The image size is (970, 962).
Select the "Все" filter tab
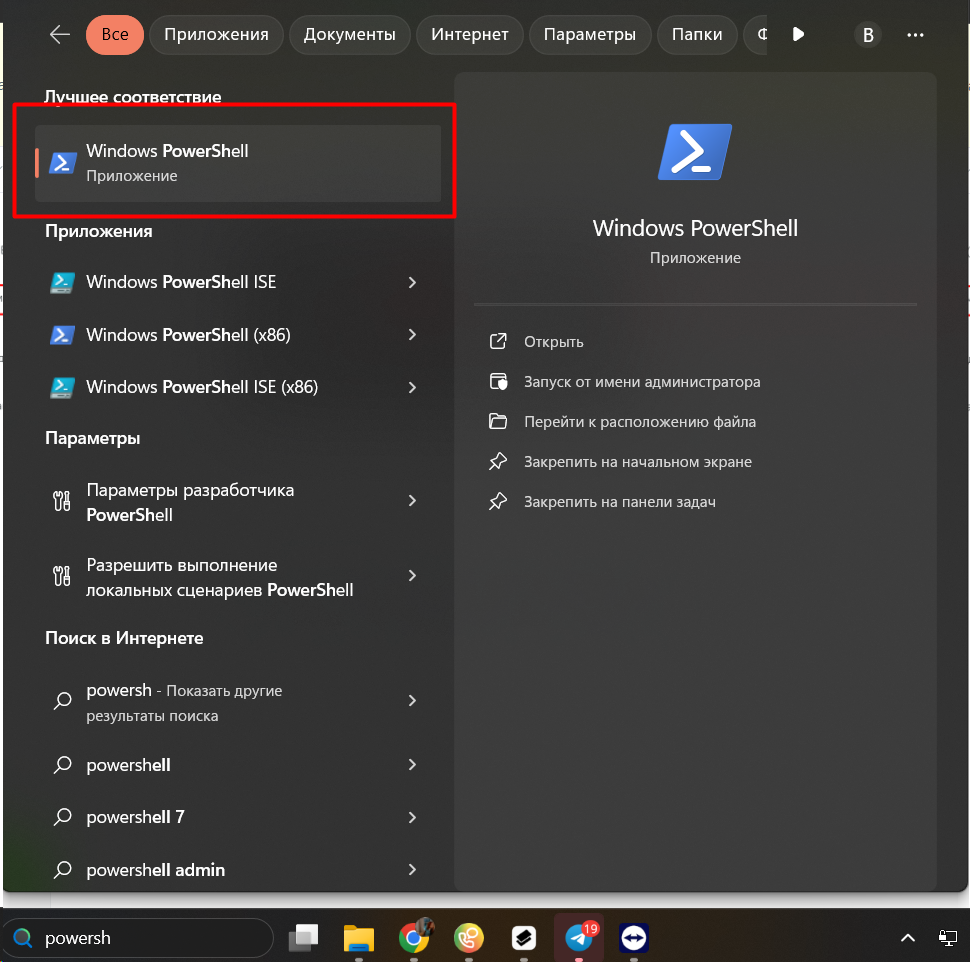pyautogui.click(x=115, y=35)
